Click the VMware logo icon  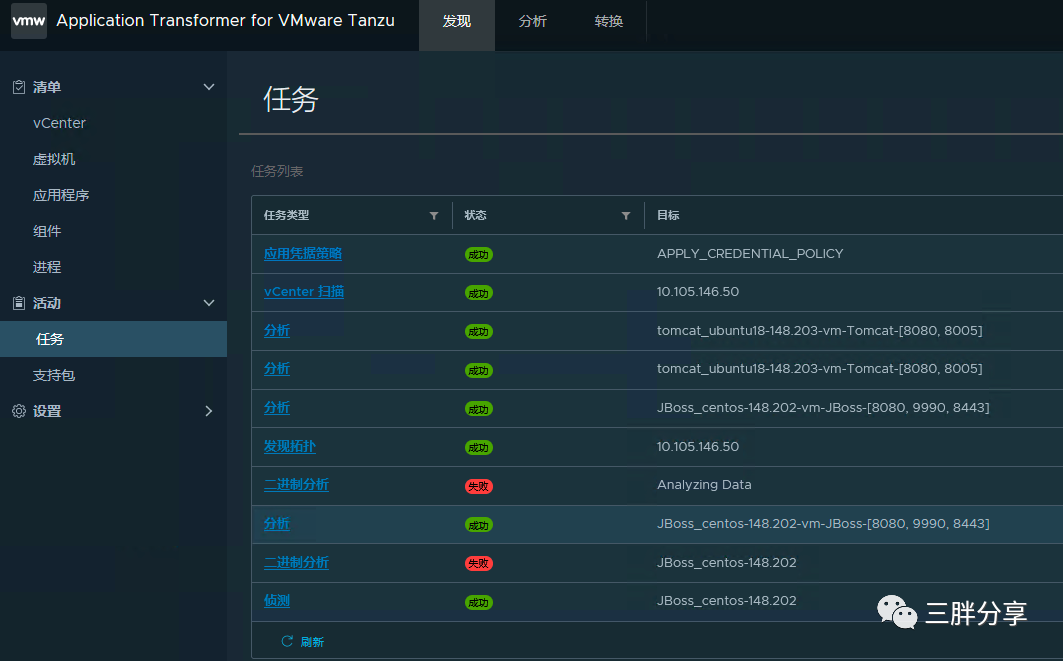pyautogui.click(x=28, y=20)
